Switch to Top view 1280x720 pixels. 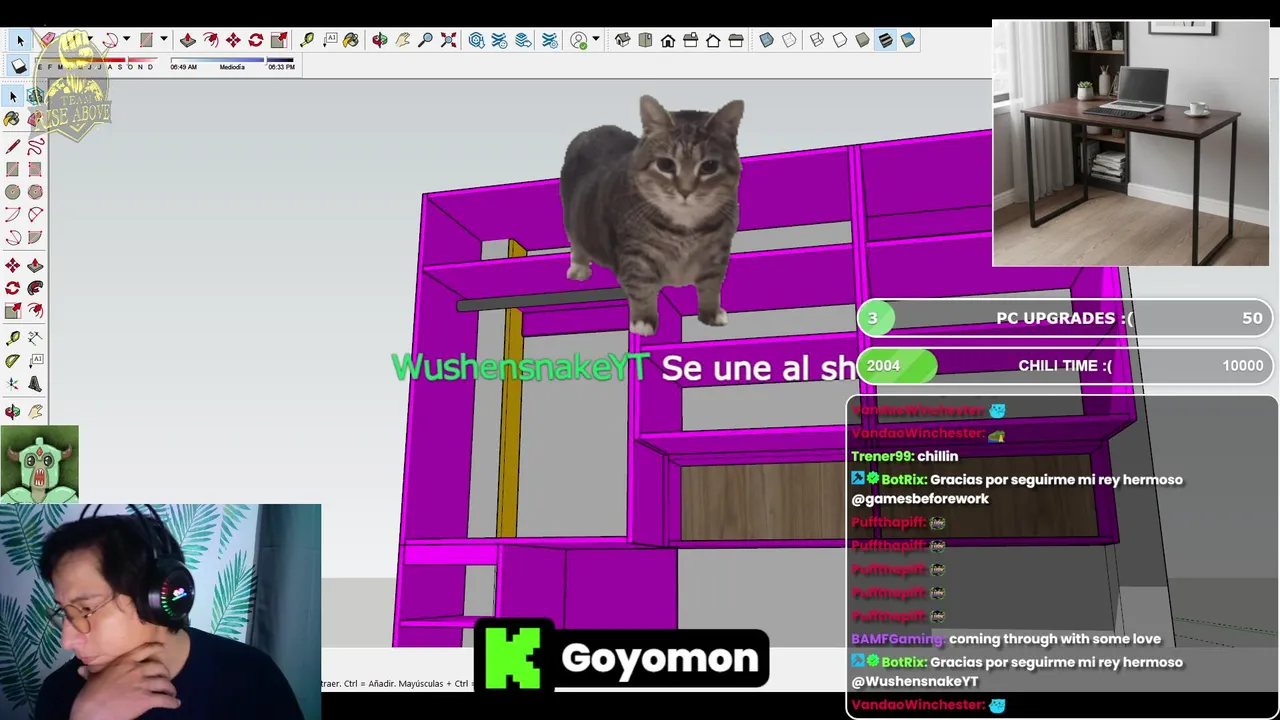pyautogui.click(x=645, y=40)
